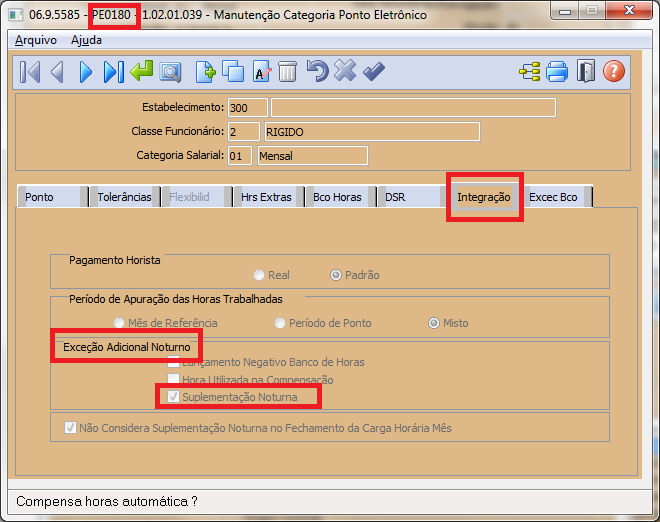Open the Ajuda menu
Image resolution: width=660 pixels, height=522 pixels.
point(86,40)
